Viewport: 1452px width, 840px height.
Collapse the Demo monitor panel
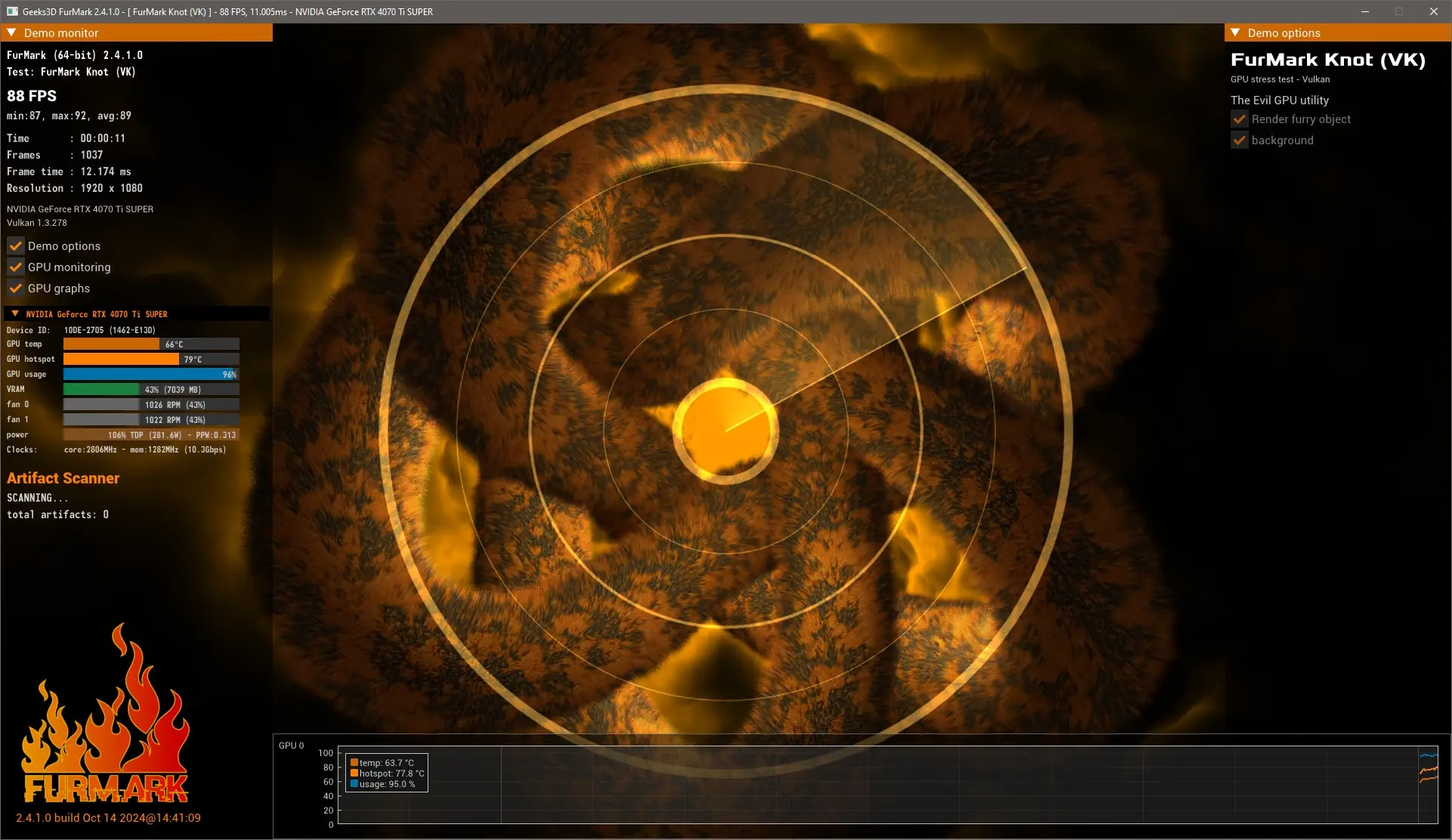point(11,32)
